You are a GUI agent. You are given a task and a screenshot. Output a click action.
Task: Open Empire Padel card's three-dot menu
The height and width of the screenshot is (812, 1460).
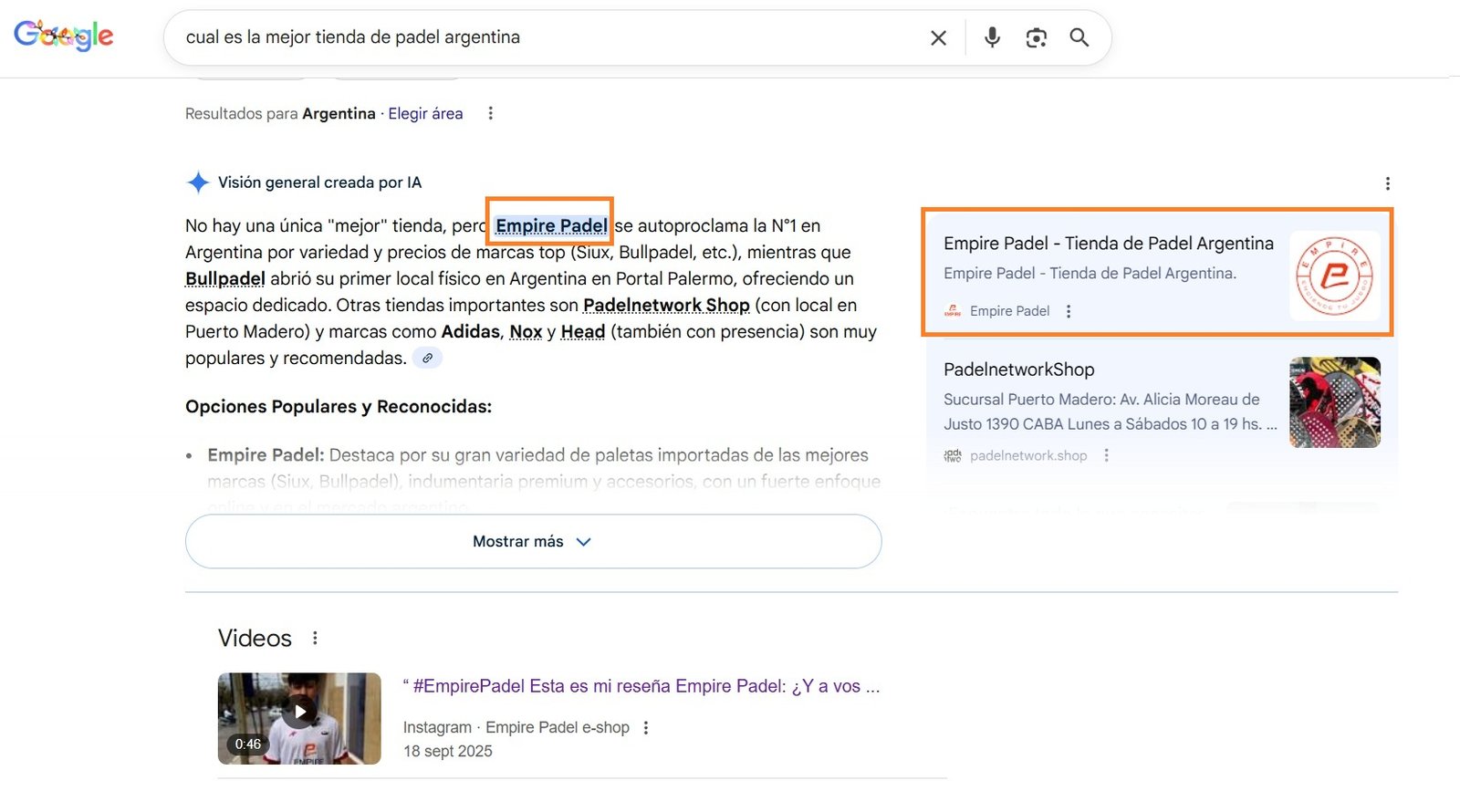click(x=1069, y=311)
